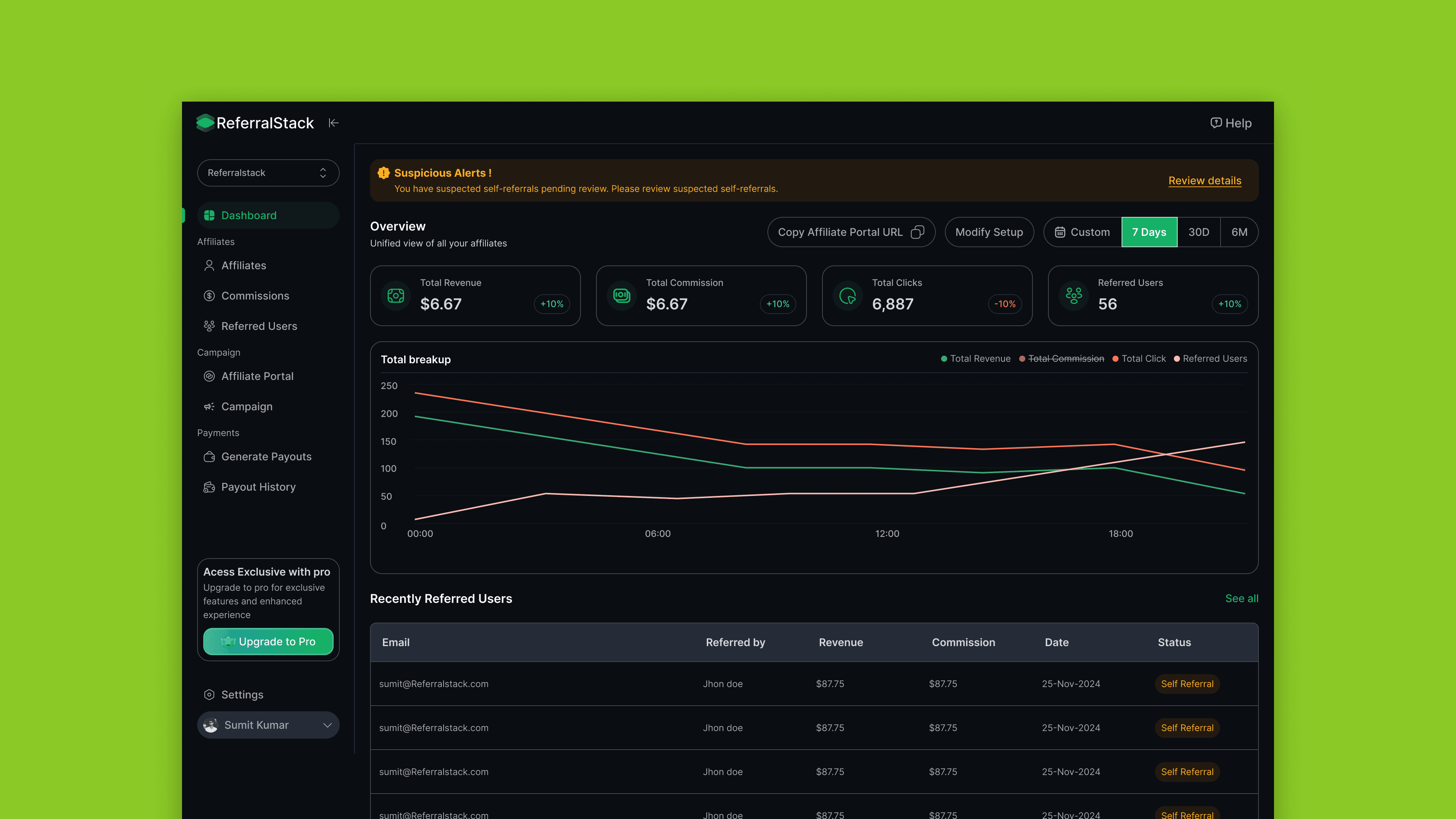Screen dimensions: 1456x819
Task: Switch to the 6M time range
Action: 1239,232
